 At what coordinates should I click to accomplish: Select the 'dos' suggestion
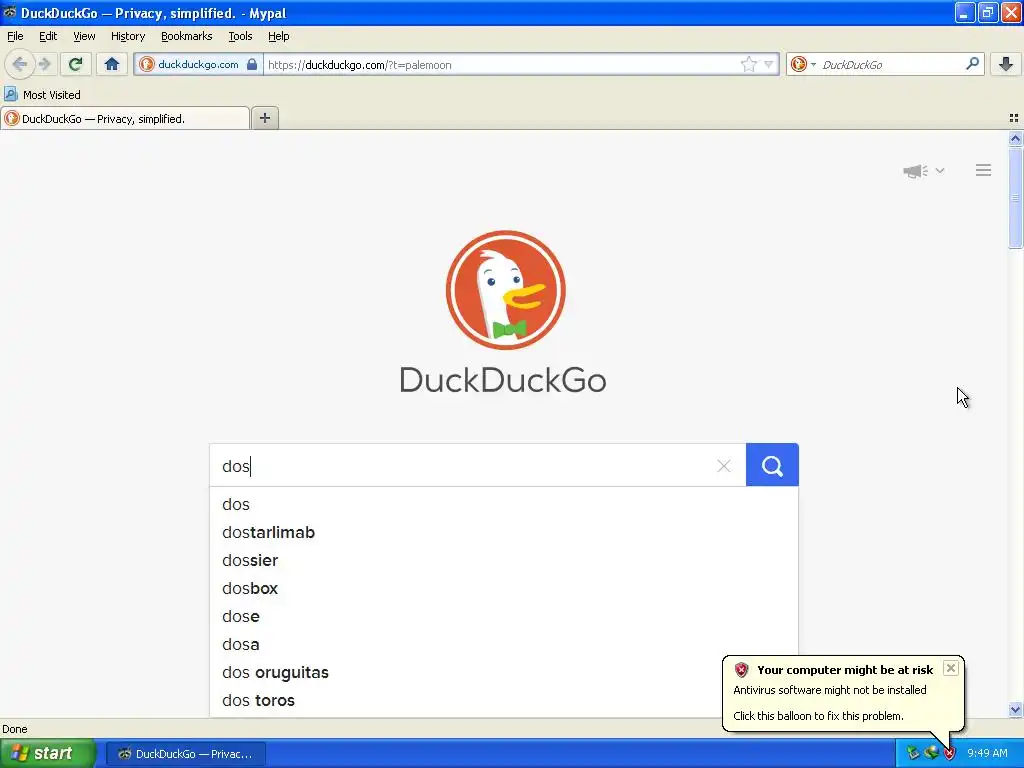pos(504,504)
